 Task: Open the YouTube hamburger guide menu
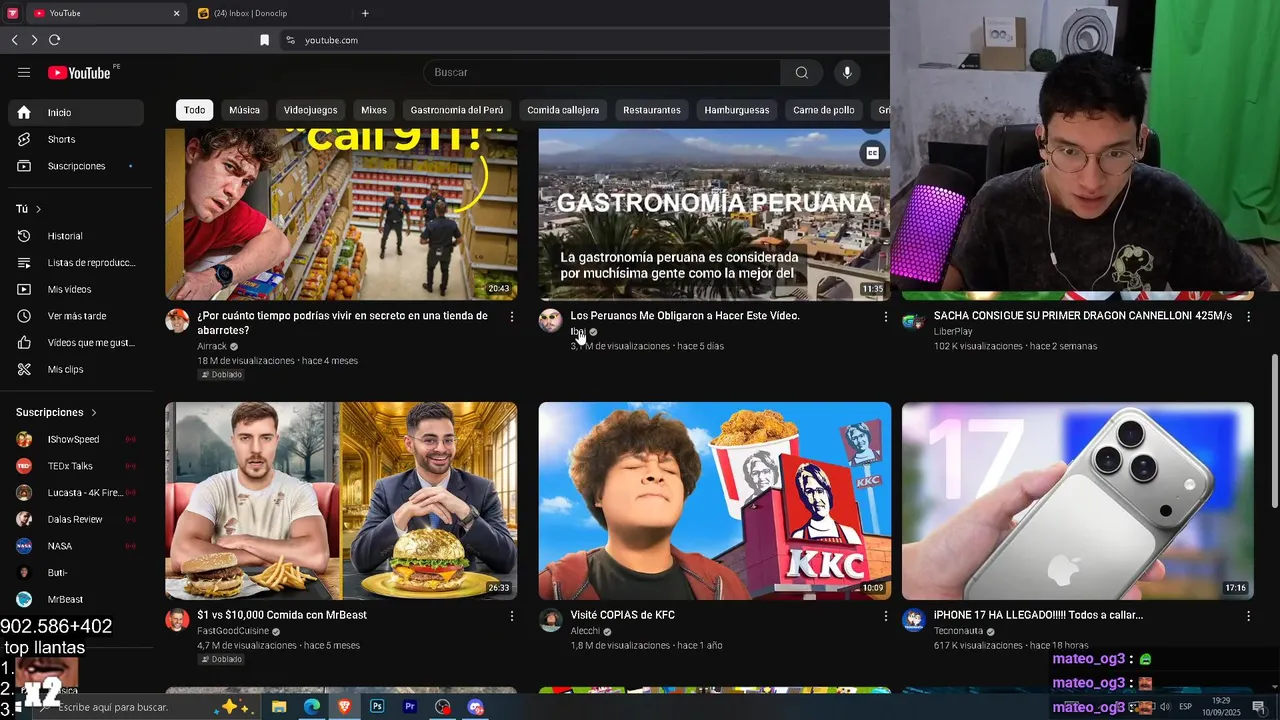pos(24,72)
